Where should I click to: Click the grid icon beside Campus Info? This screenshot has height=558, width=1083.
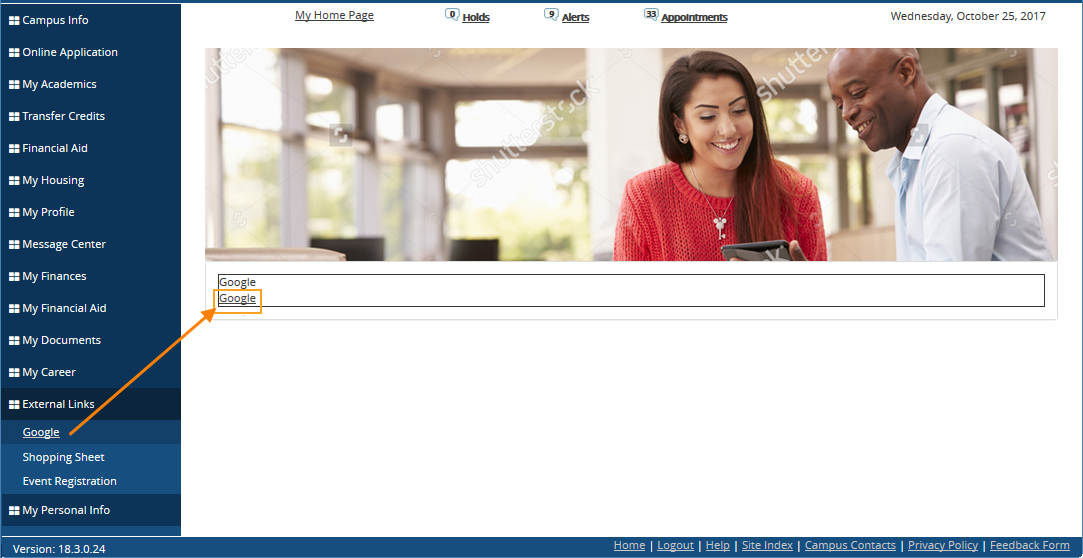pos(14,21)
